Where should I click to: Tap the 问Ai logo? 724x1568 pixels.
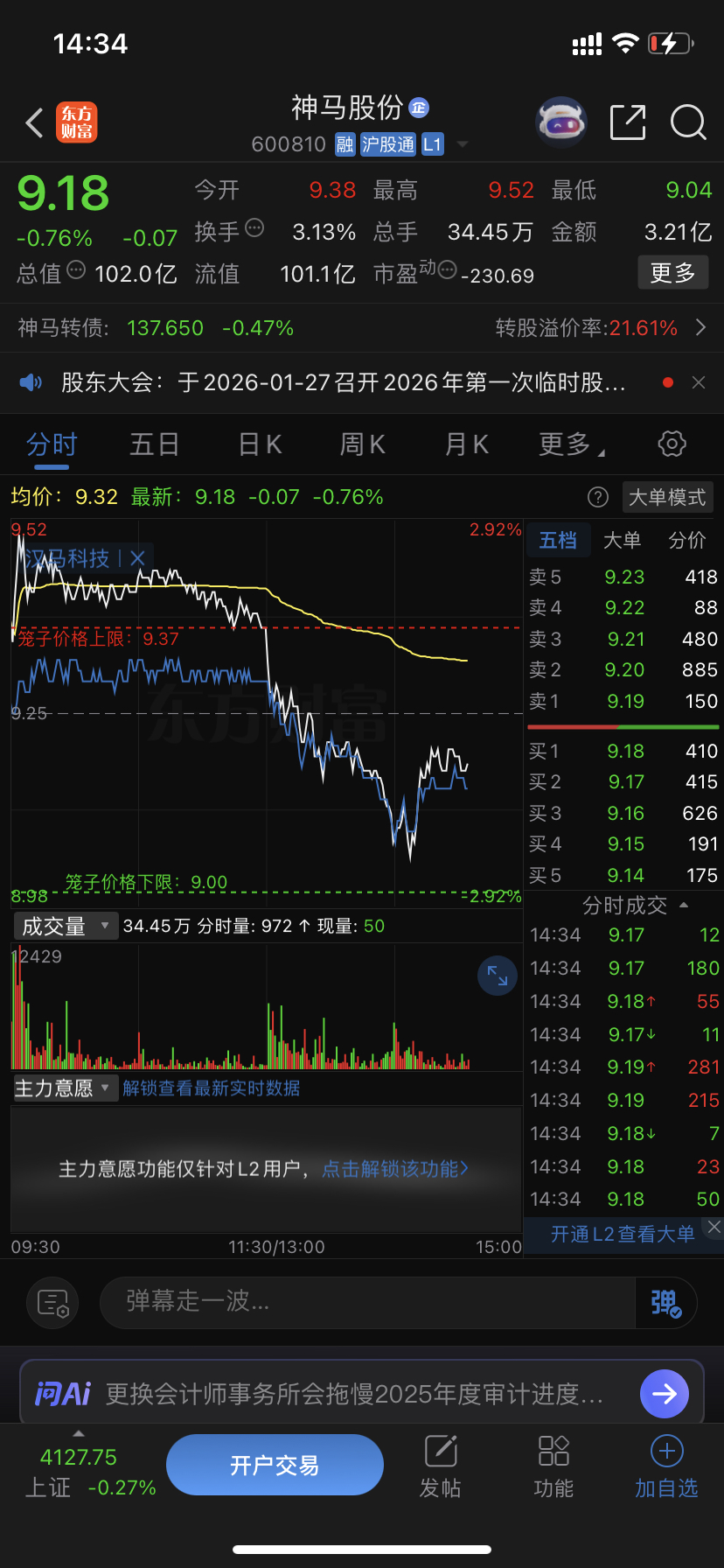pos(63,1393)
